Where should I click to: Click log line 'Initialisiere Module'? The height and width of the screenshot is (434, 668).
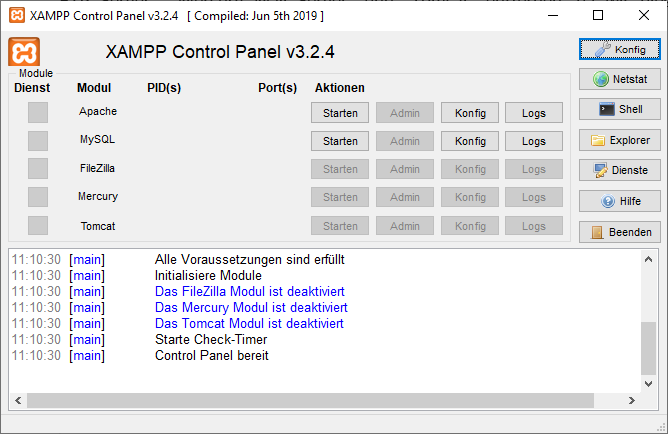pyautogui.click(x=208, y=276)
